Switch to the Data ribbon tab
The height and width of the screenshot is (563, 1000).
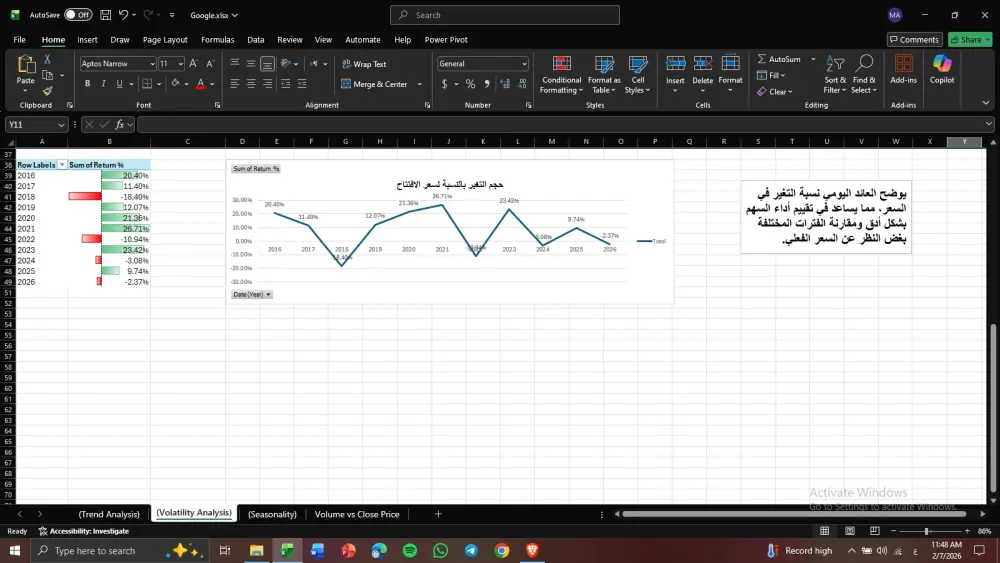pyautogui.click(x=256, y=40)
